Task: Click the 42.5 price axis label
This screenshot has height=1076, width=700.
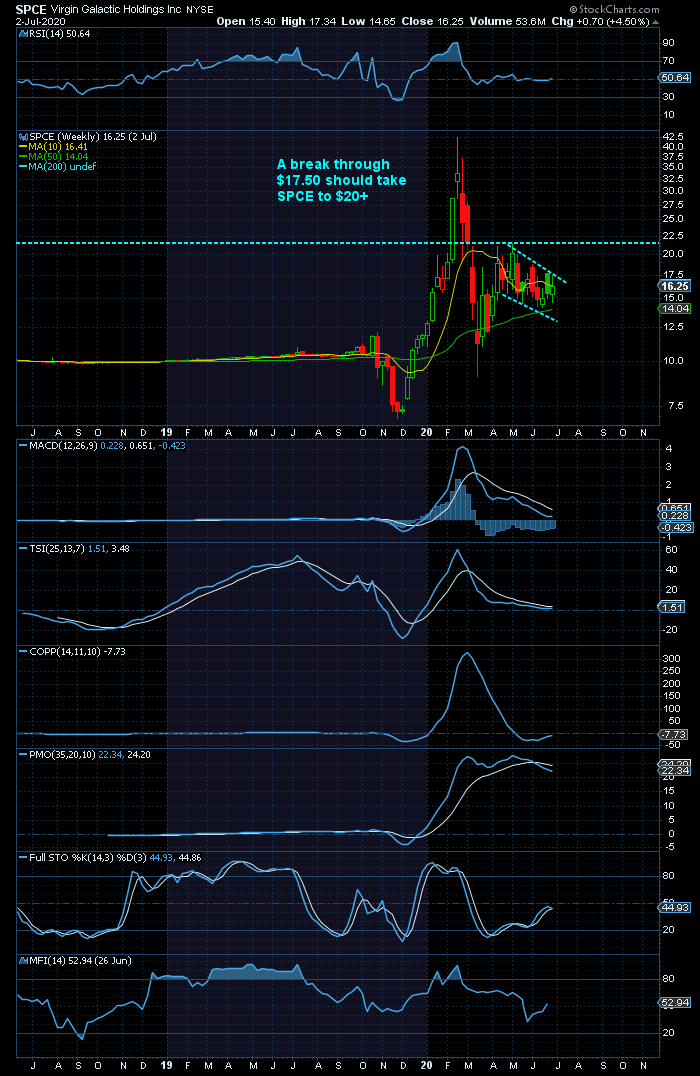Action: coord(673,137)
